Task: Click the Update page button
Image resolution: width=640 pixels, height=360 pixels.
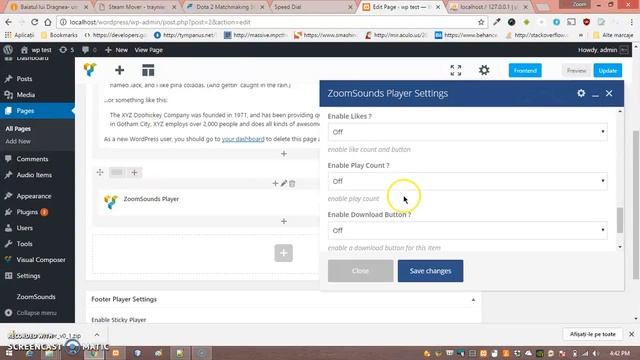Action: coord(607,70)
